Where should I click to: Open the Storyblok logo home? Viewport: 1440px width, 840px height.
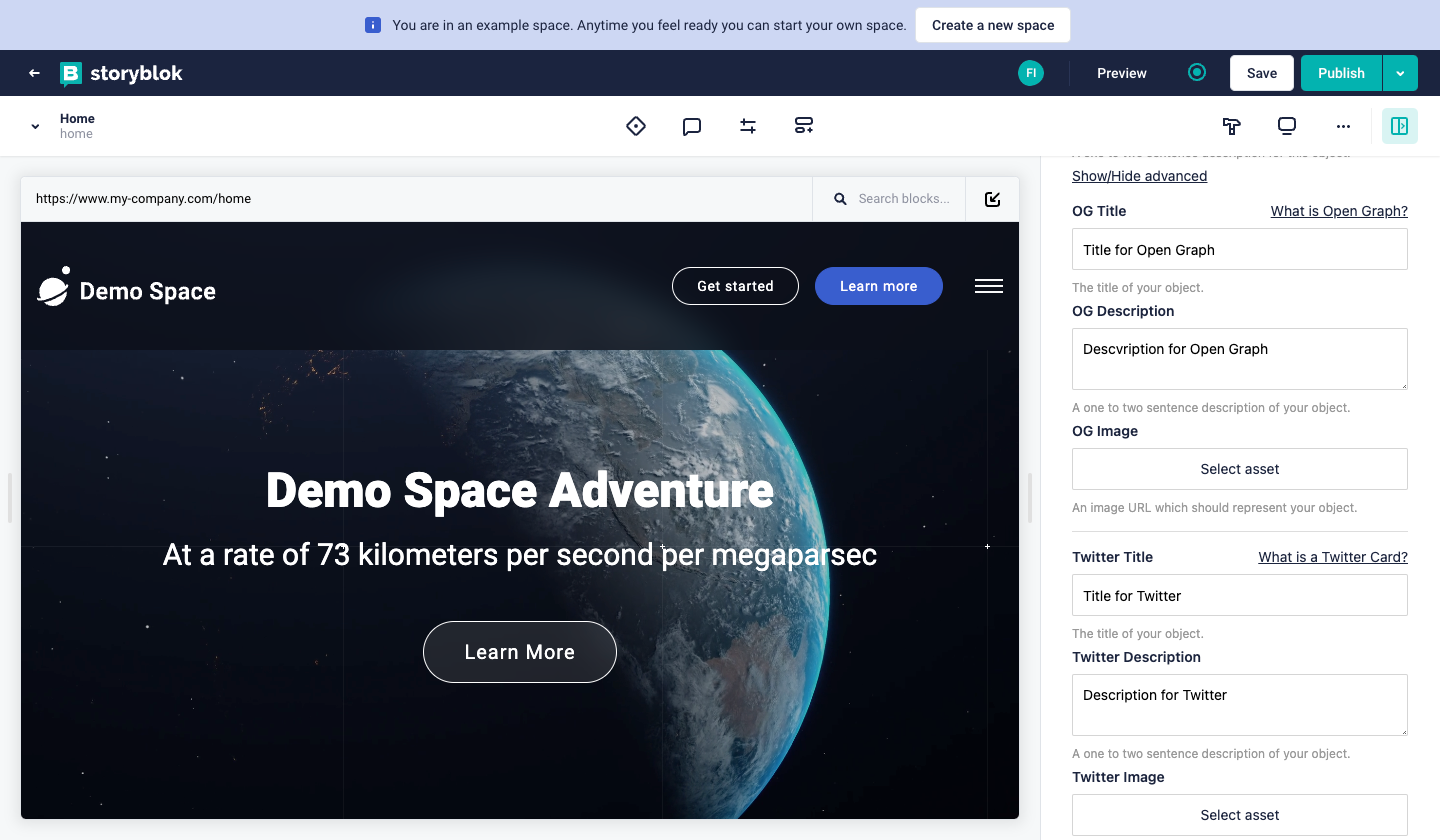coord(121,73)
